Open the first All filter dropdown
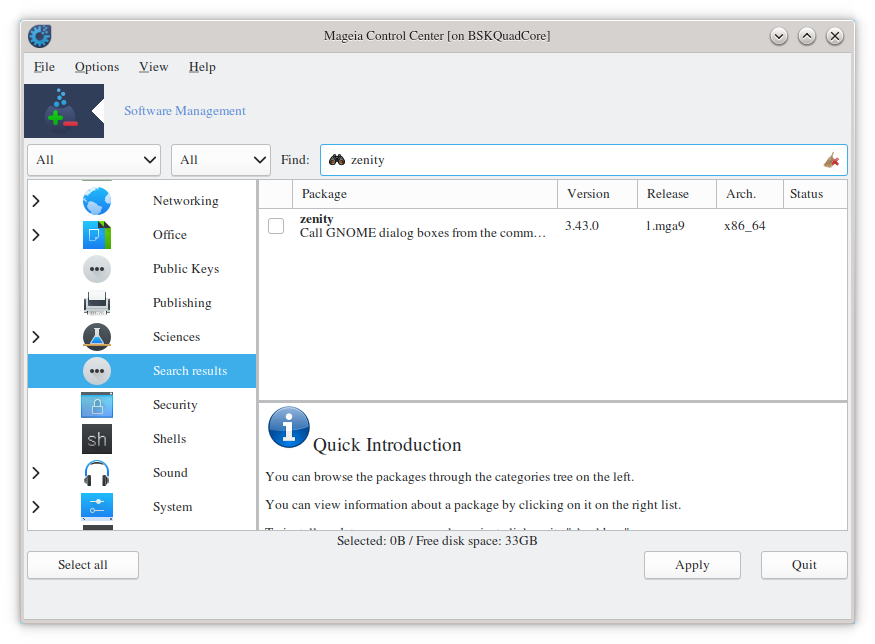Viewport: 875px width, 644px height. 94,160
